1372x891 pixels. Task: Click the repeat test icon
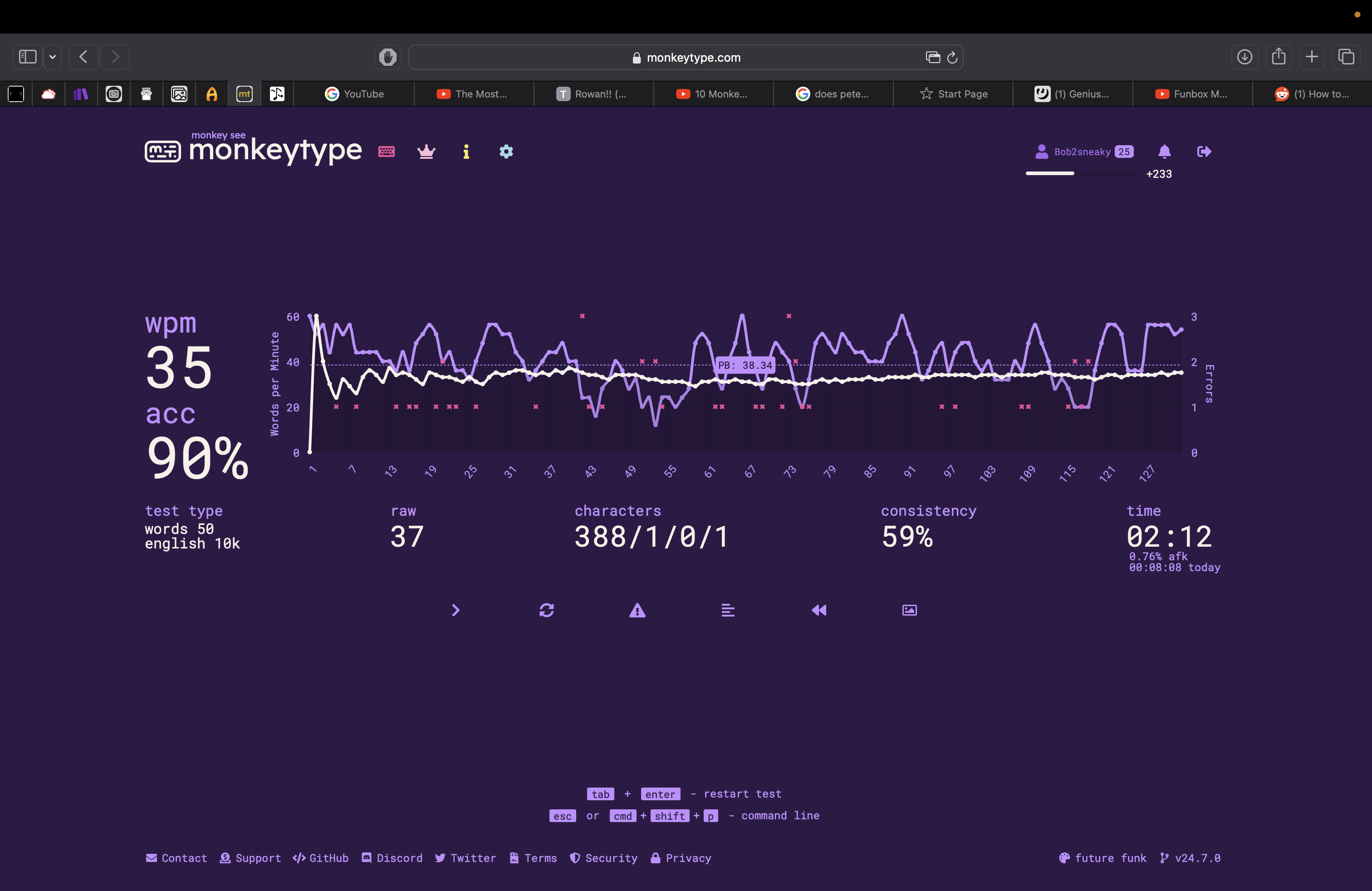coord(547,610)
